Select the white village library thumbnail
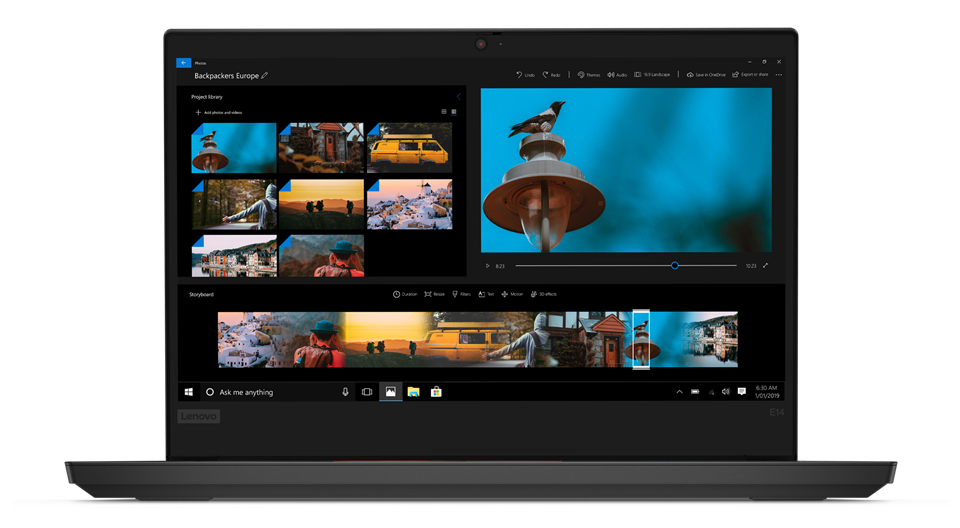This screenshot has width=960, height=528. coord(410,205)
